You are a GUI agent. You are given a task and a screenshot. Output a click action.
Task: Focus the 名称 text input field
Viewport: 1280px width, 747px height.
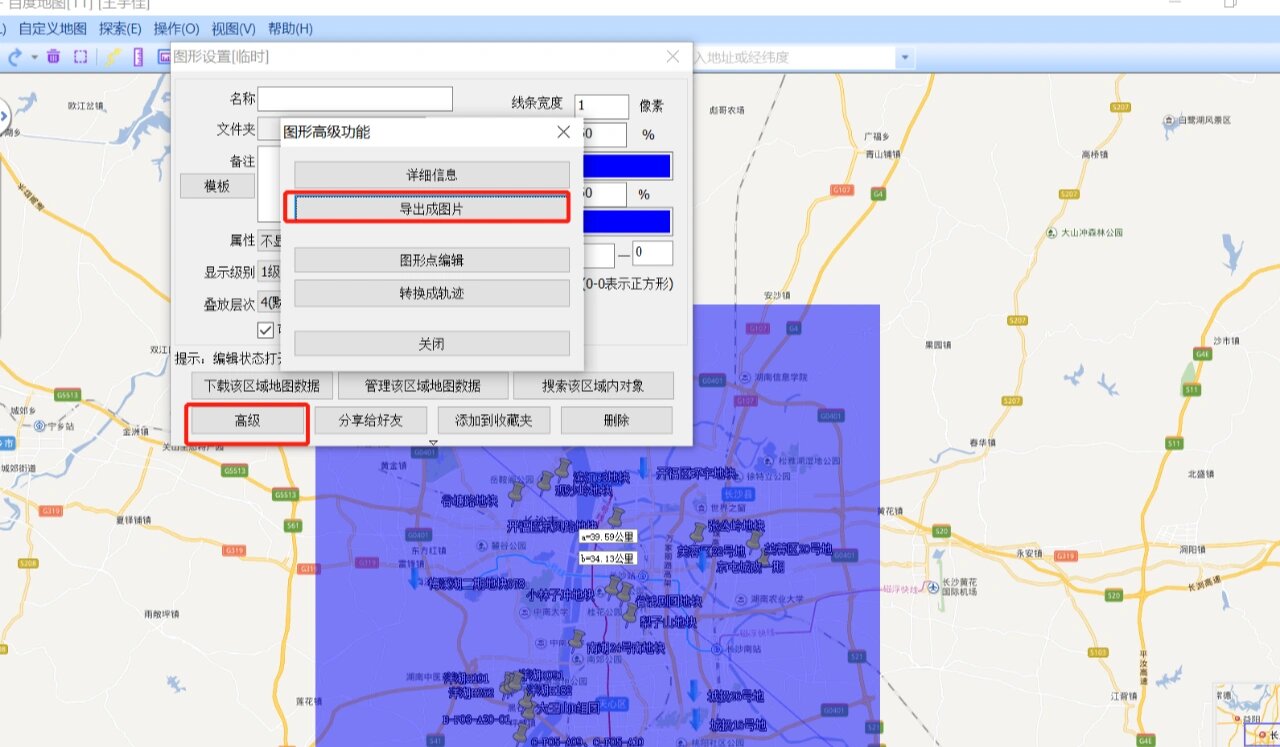[355, 99]
